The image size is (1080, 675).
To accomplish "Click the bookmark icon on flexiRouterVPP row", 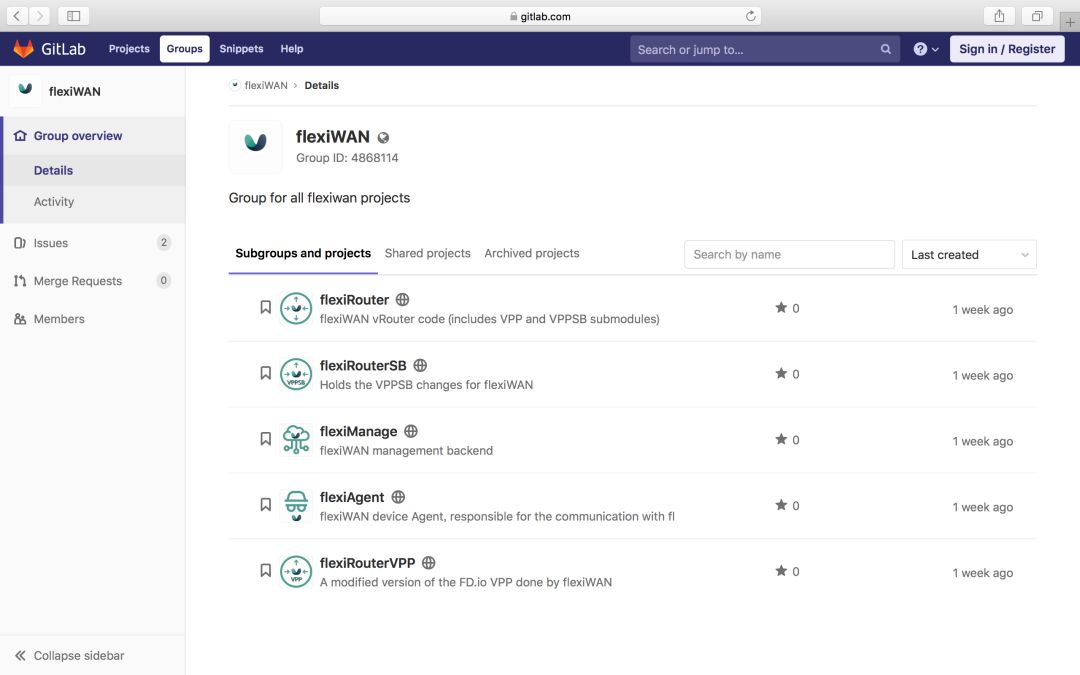I will pyautogui.click(x=265, y=570).
